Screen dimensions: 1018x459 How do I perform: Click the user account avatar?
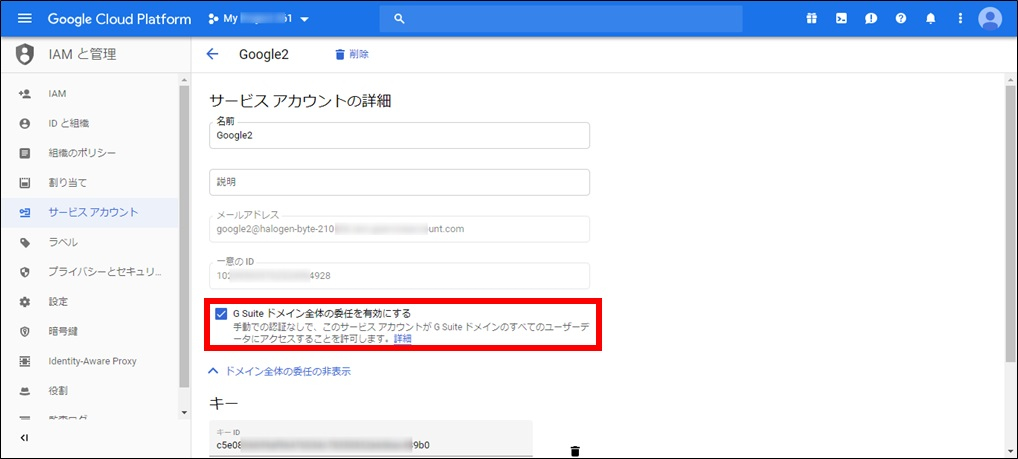click(990, 19)
